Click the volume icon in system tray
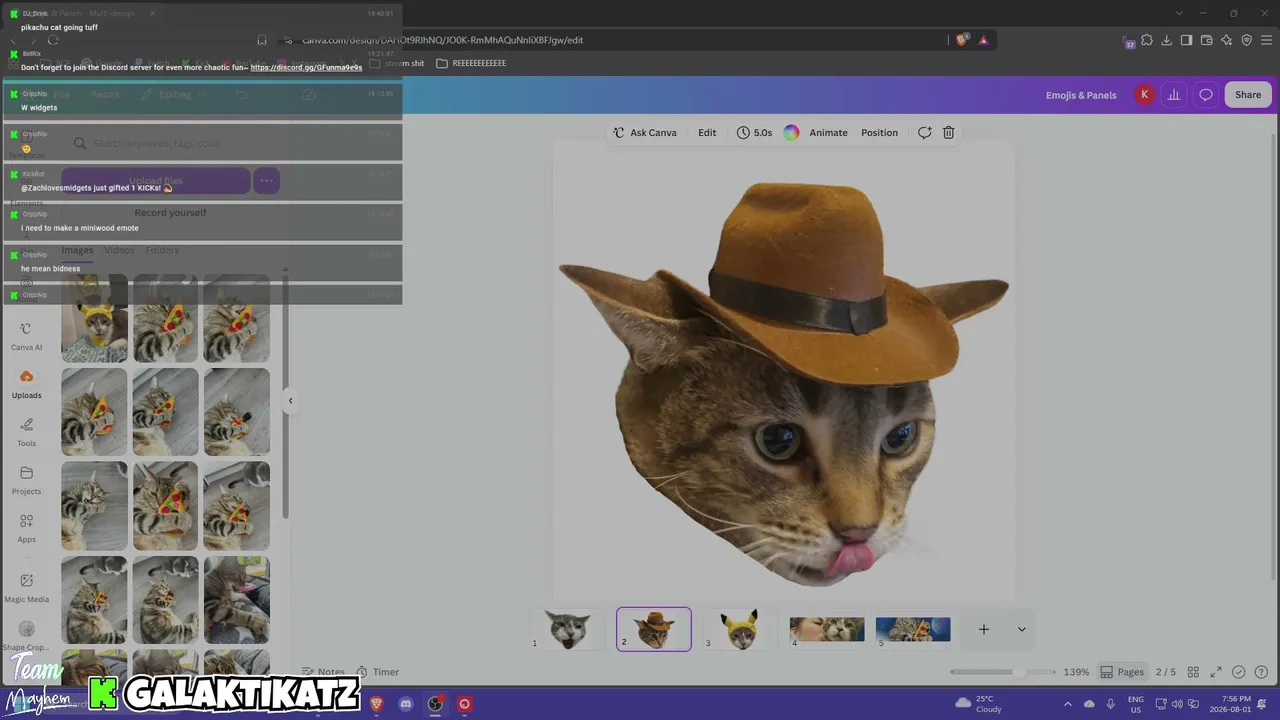Viewport: 1280px width, 720px height. pos(1177,704)
